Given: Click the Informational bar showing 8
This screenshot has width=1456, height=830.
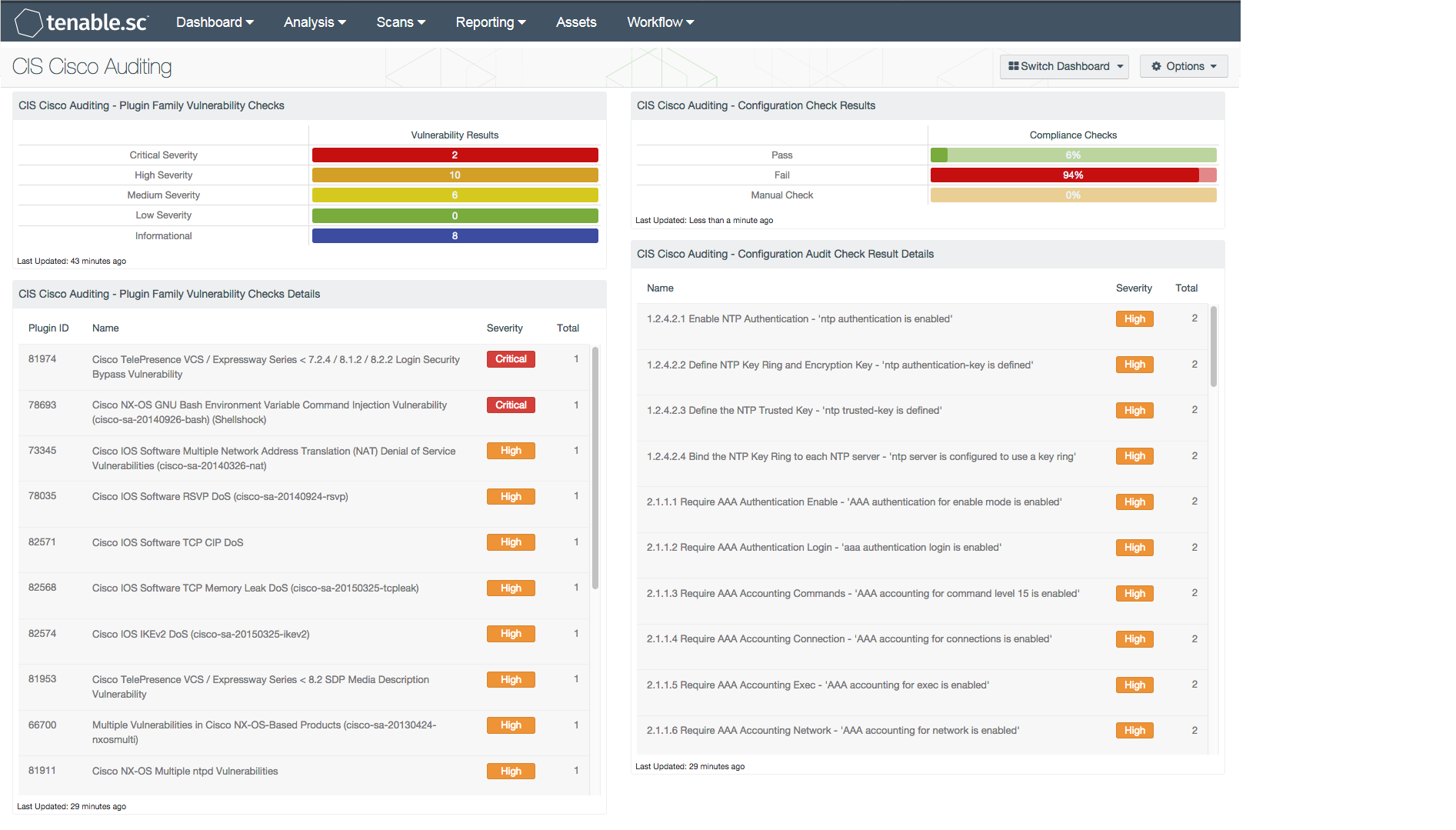Looking at the screenshot, I should [455, 236].
